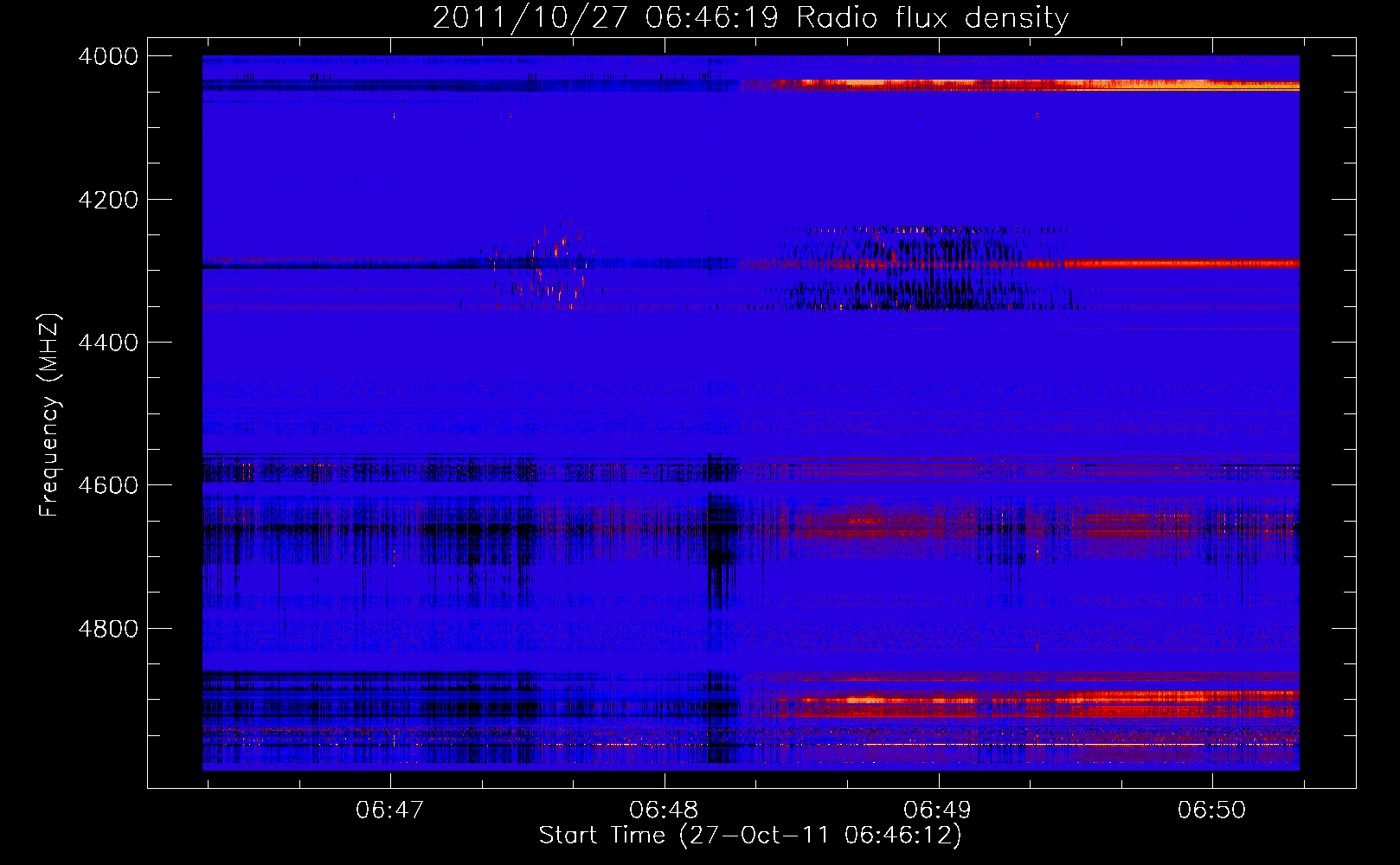
Task: Click the '4000' frequency axis label
Action: click(108, 56)
